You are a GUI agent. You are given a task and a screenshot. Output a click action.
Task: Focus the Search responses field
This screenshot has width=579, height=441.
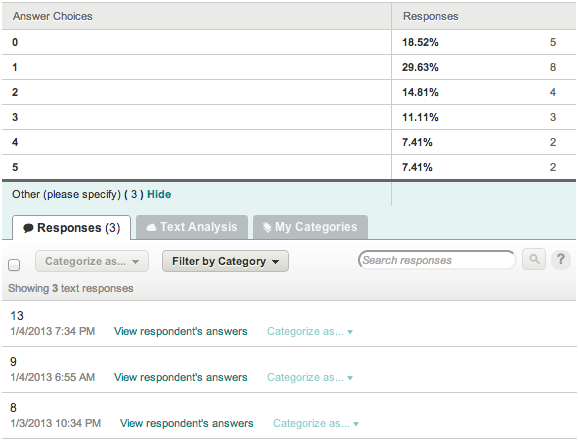pos(437,260)
